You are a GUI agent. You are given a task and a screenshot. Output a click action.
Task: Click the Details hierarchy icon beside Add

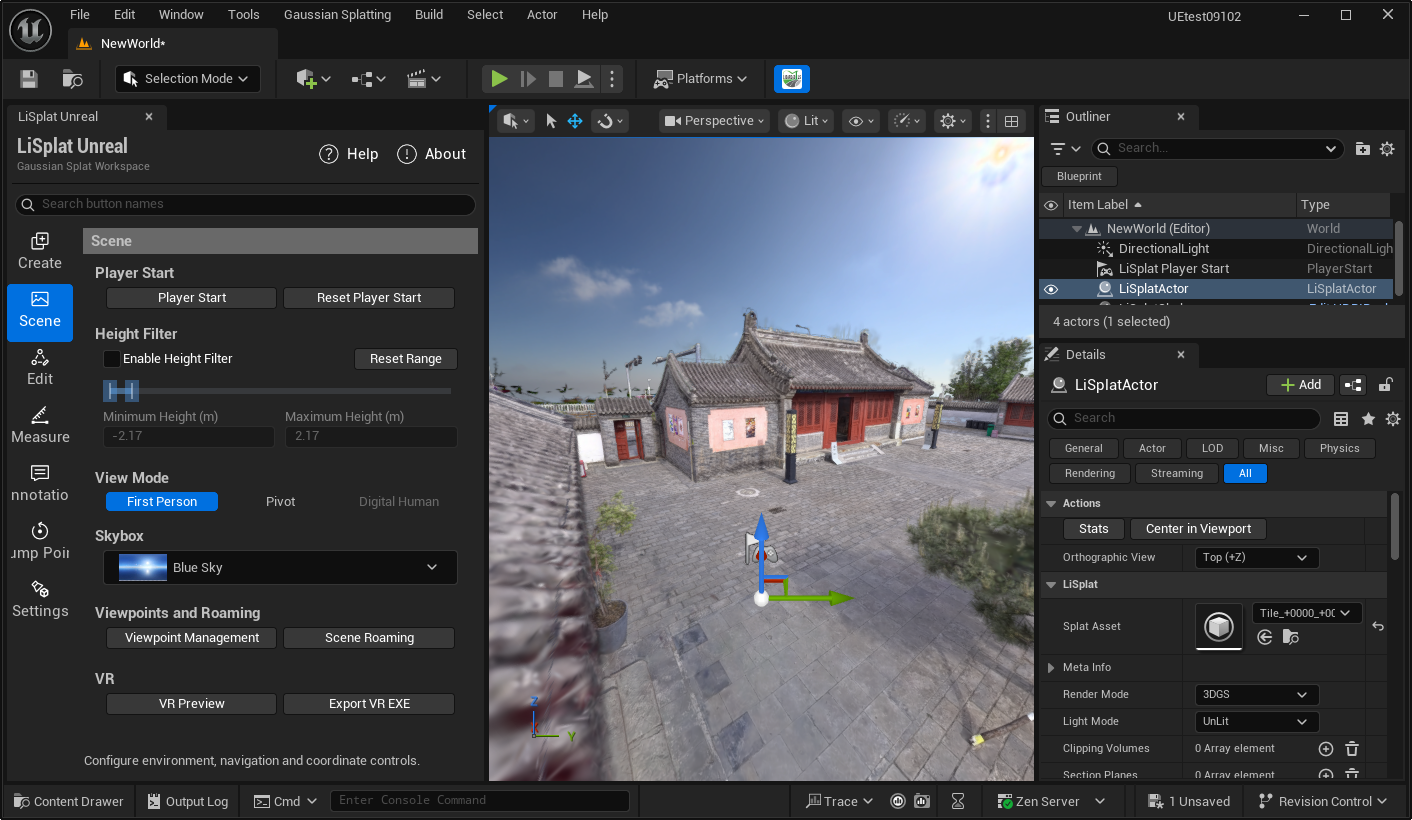click(1353, 385)
